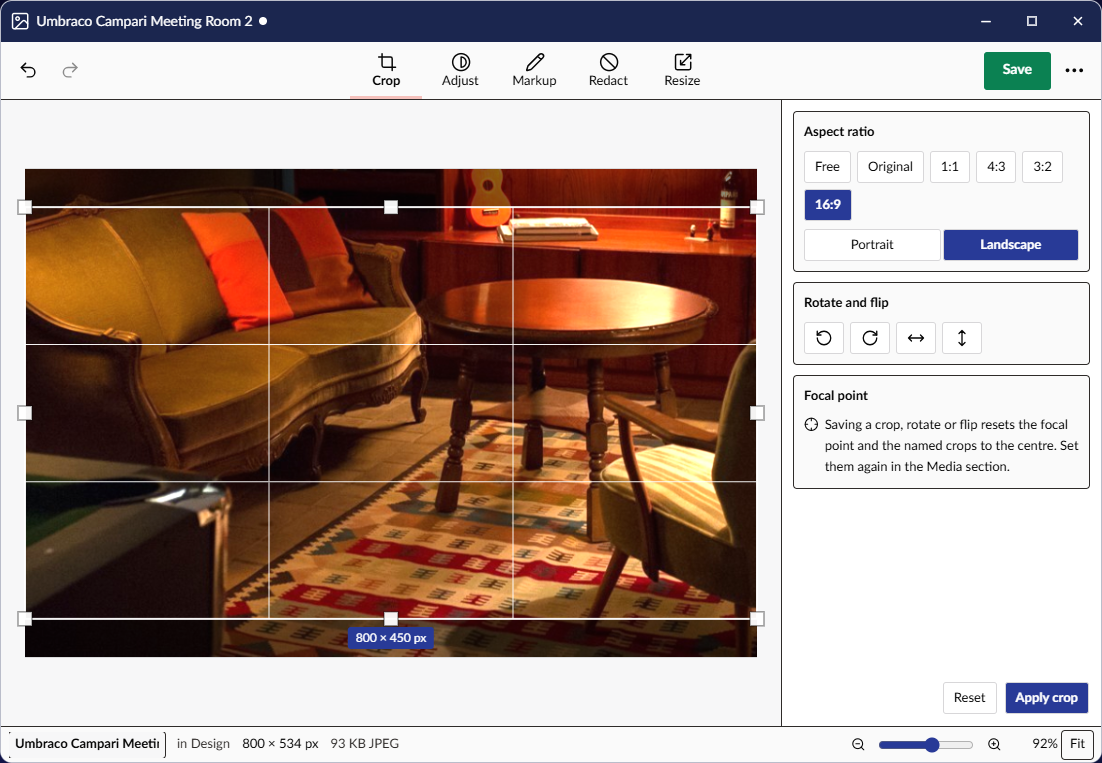
Task: Open the more options ellipsis menu
Action: [1074, 70]
